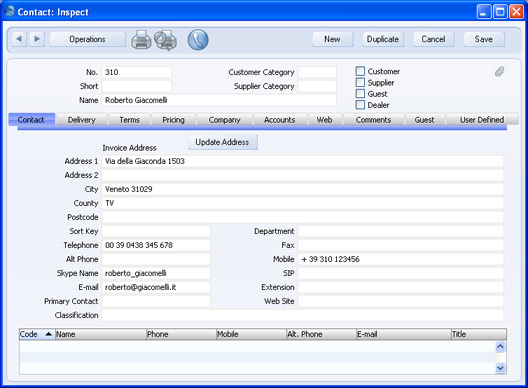This screenshot has height=388, width=528.
Task: Click Address 1 field Via della Giaconda
Action: 302,161
